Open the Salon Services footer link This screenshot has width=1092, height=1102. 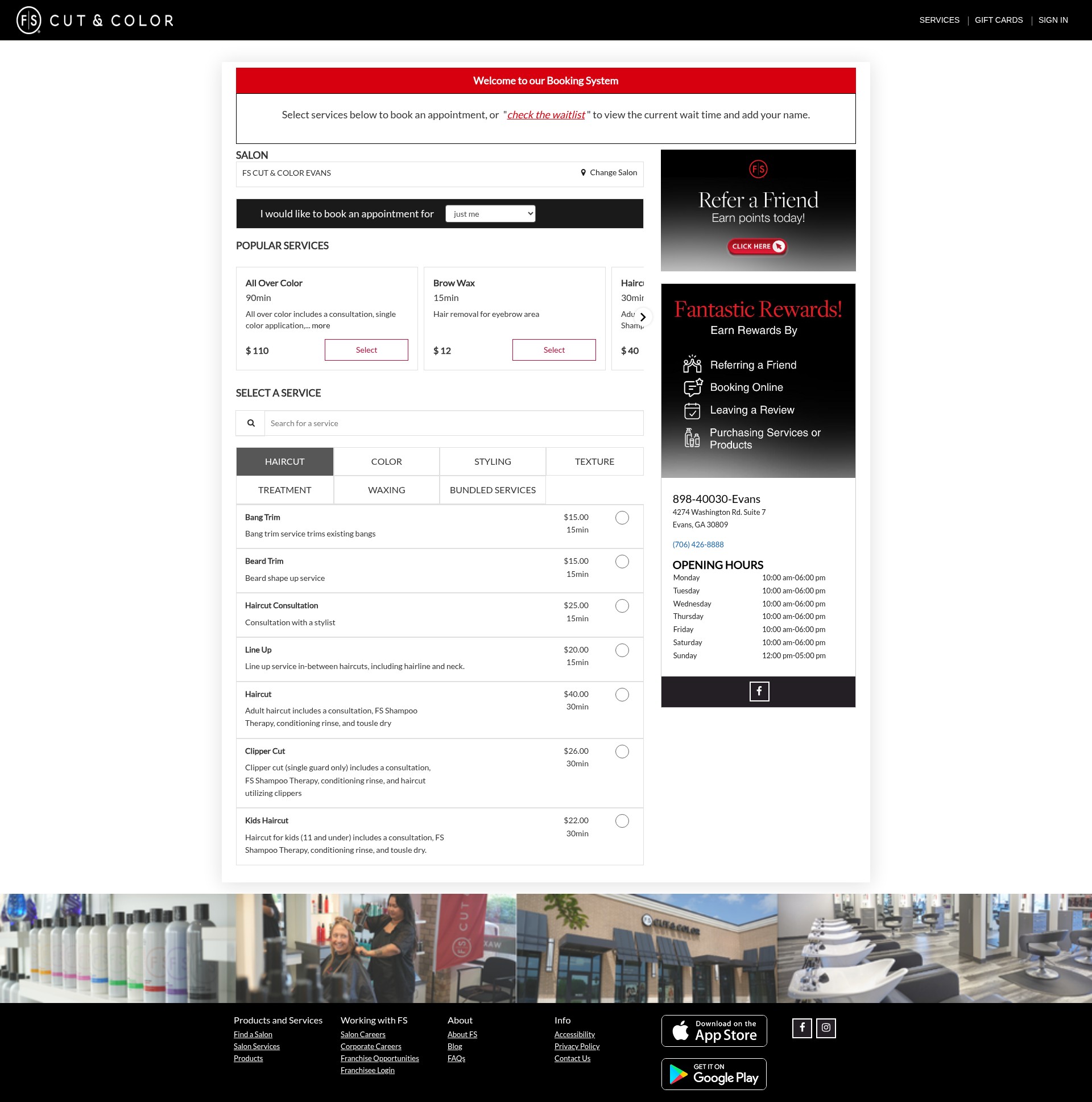pos(257,1046)
